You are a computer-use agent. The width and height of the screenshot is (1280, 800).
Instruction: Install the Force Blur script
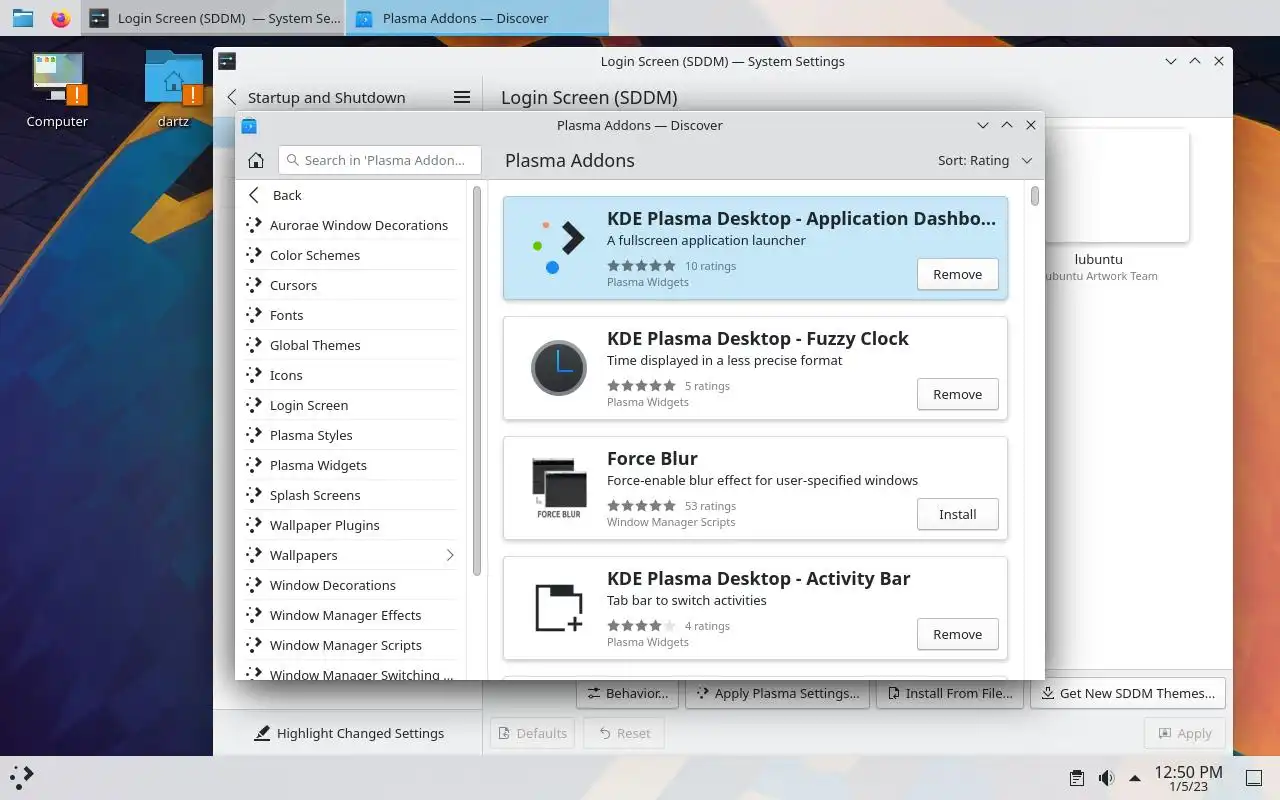point(957,514)
